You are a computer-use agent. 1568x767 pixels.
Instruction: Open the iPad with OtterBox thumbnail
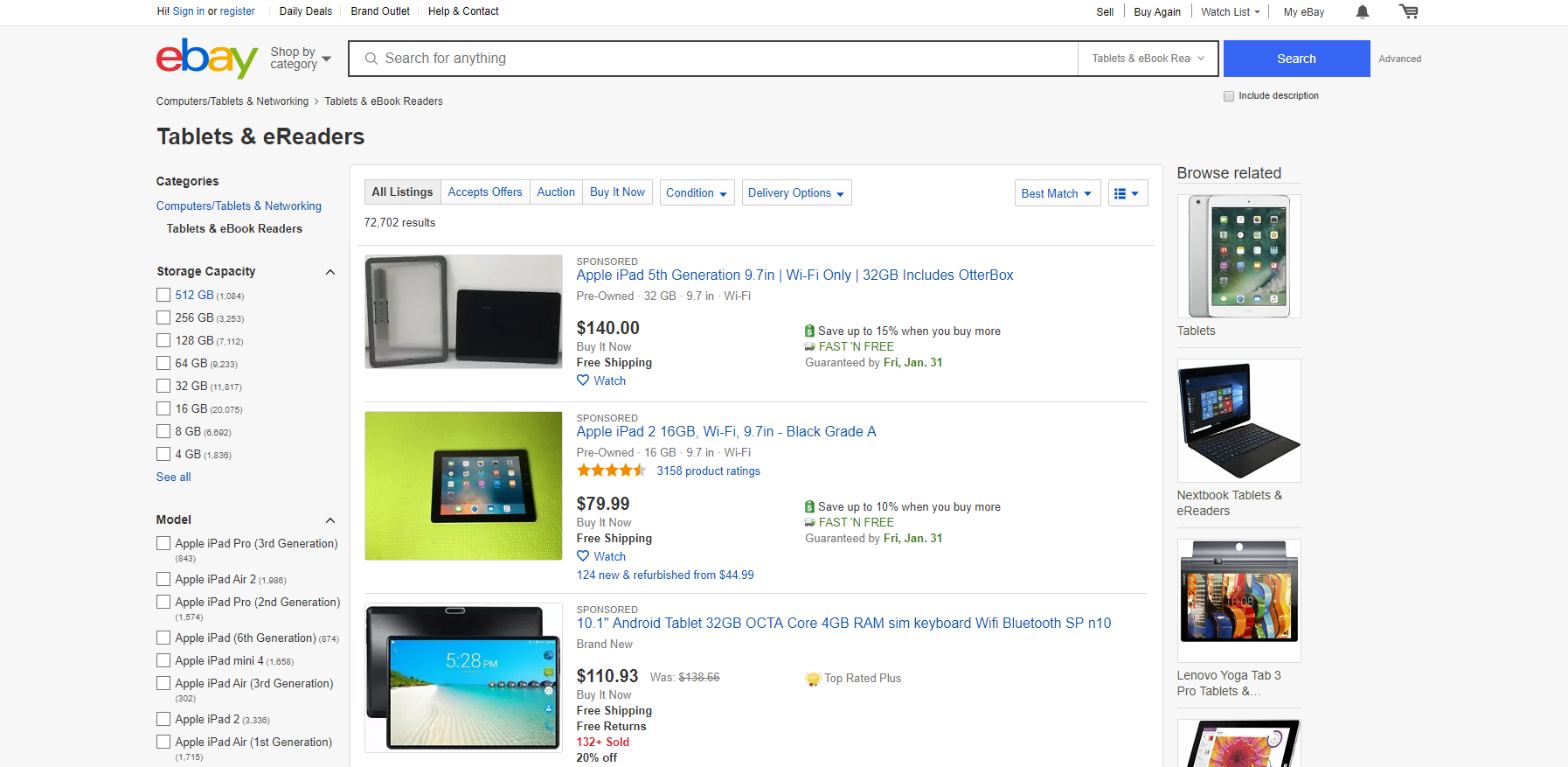[463, 311]
